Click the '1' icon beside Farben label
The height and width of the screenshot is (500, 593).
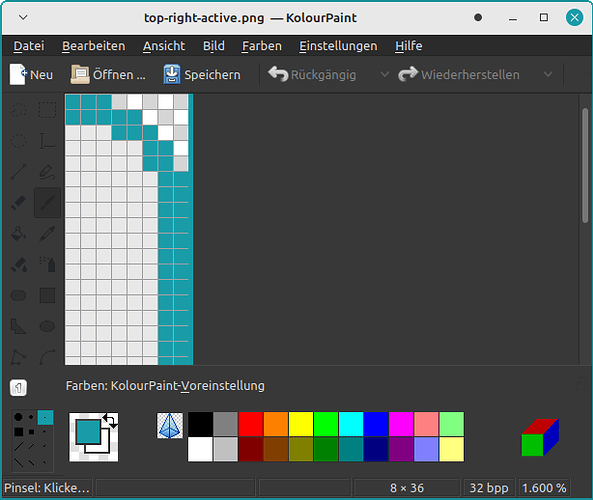[x=18, y=388]
